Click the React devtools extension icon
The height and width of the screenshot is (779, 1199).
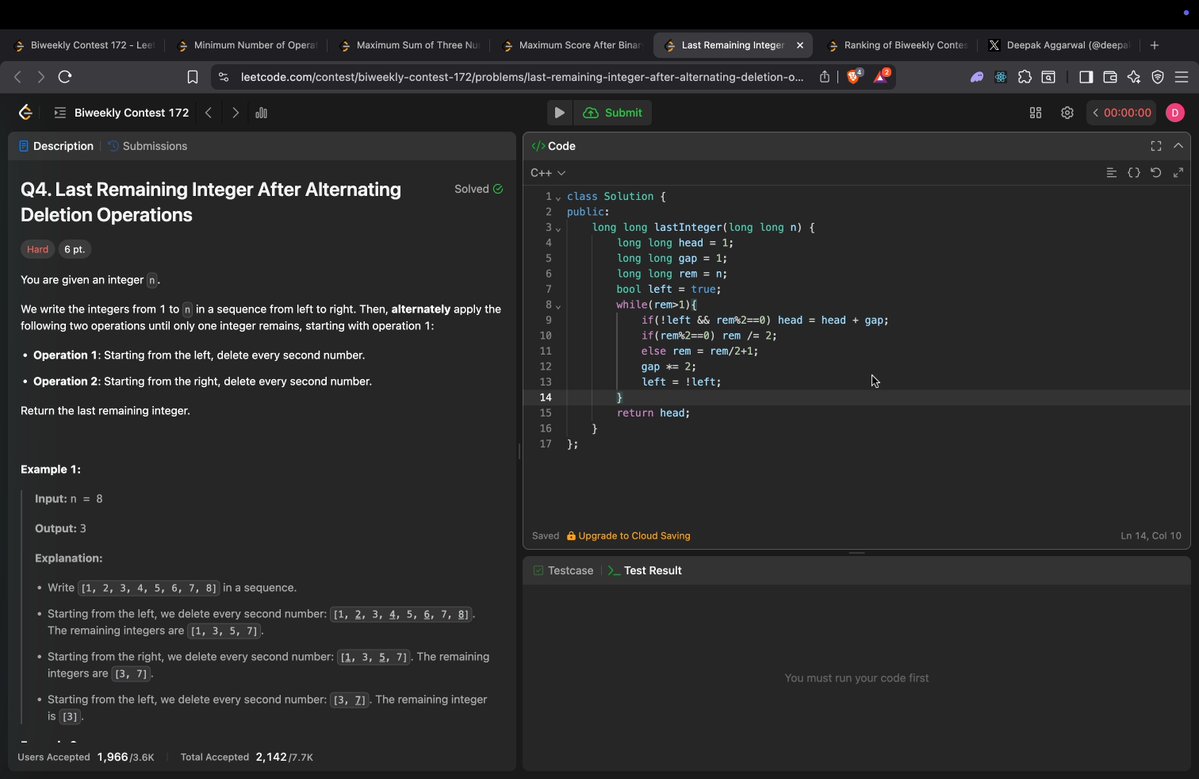1000,76
